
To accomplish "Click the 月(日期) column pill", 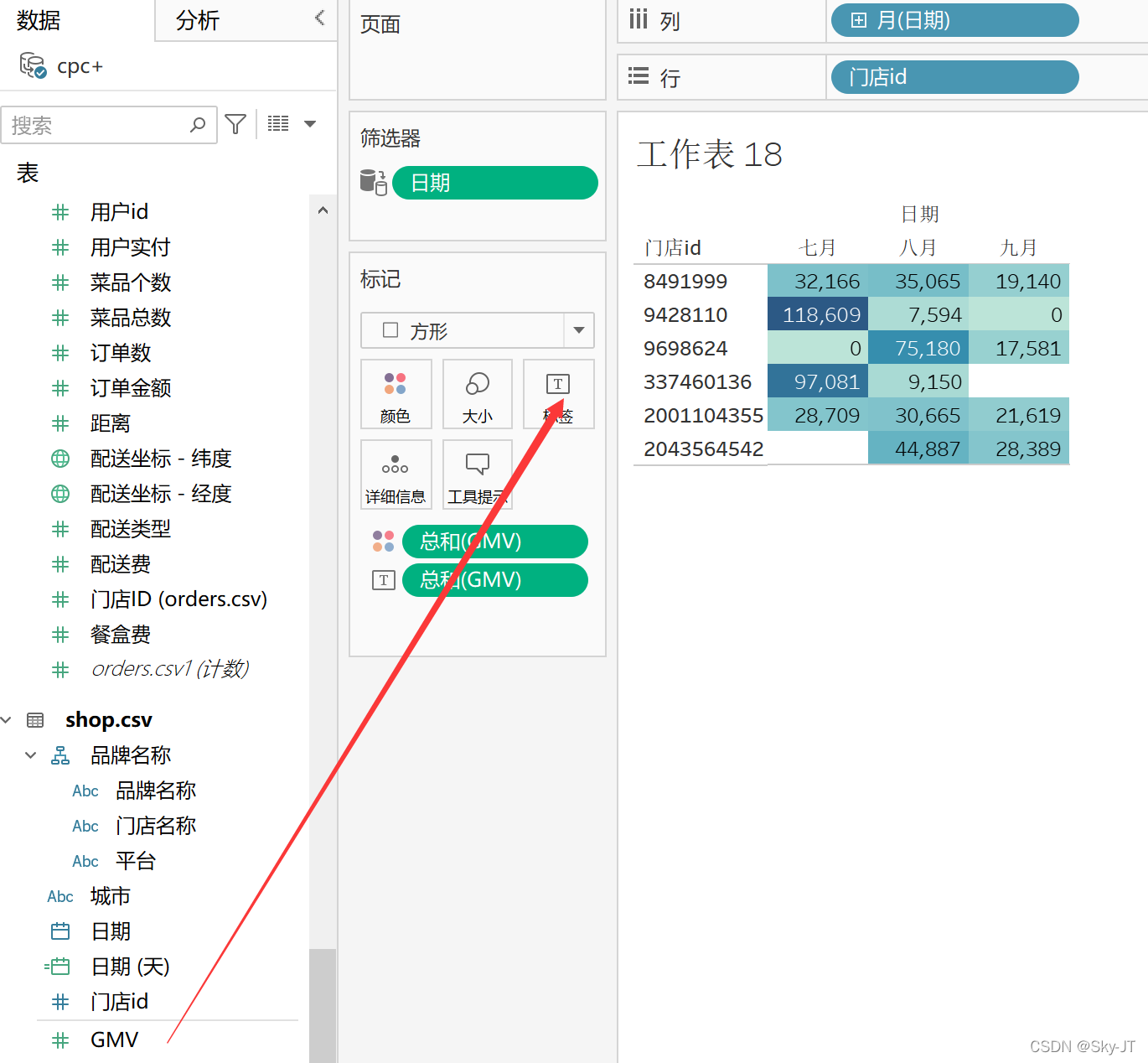I will tap(954, 20).
